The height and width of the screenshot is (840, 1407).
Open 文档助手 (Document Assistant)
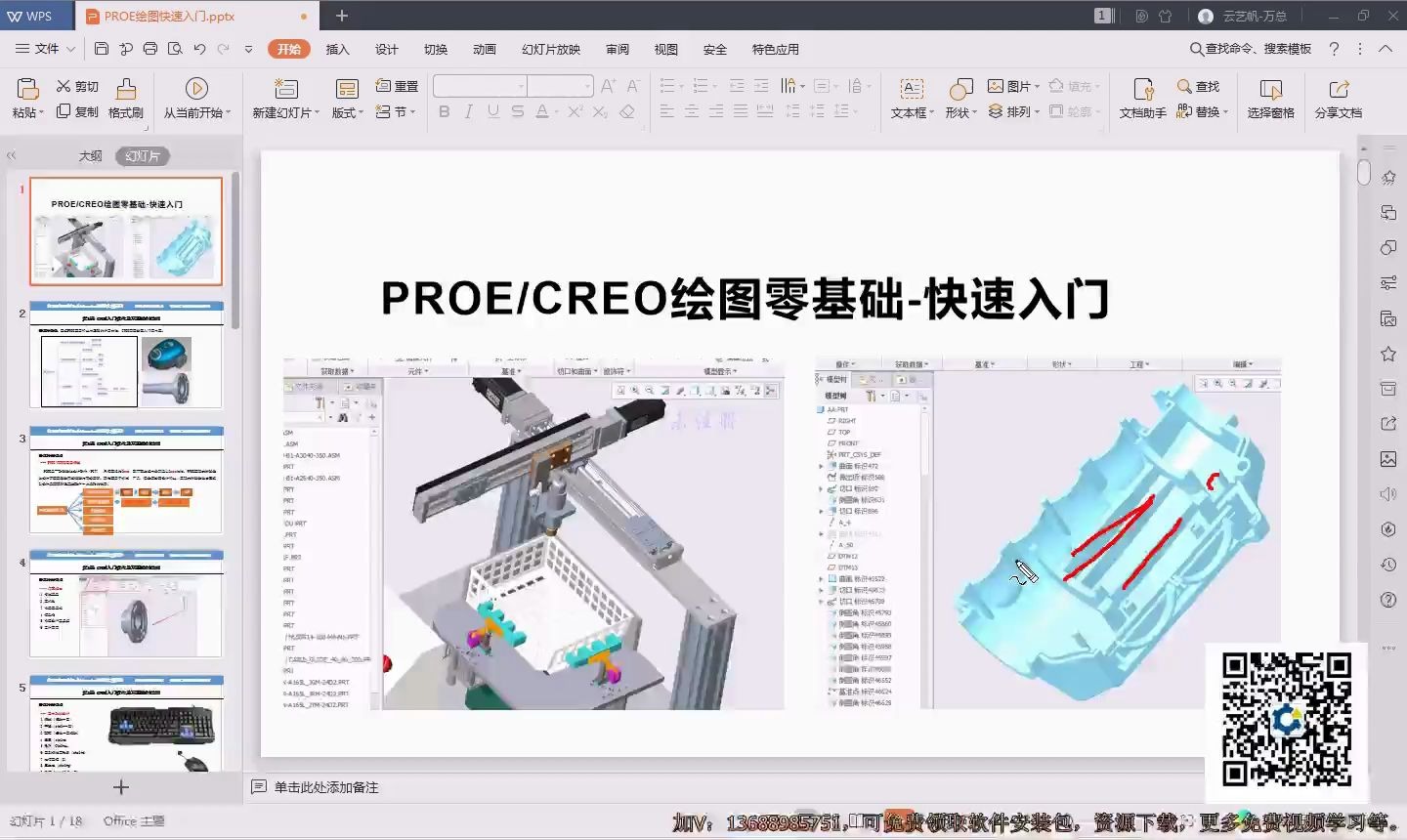click(x=1143, y=99)
